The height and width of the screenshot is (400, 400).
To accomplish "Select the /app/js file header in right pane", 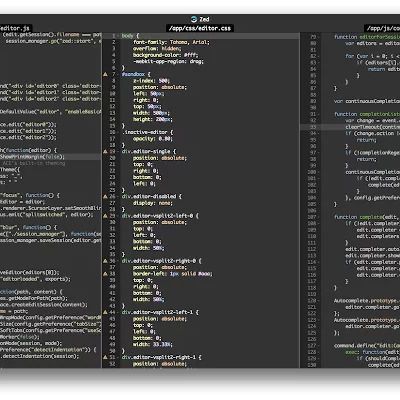I will click(x=382, y=28).
